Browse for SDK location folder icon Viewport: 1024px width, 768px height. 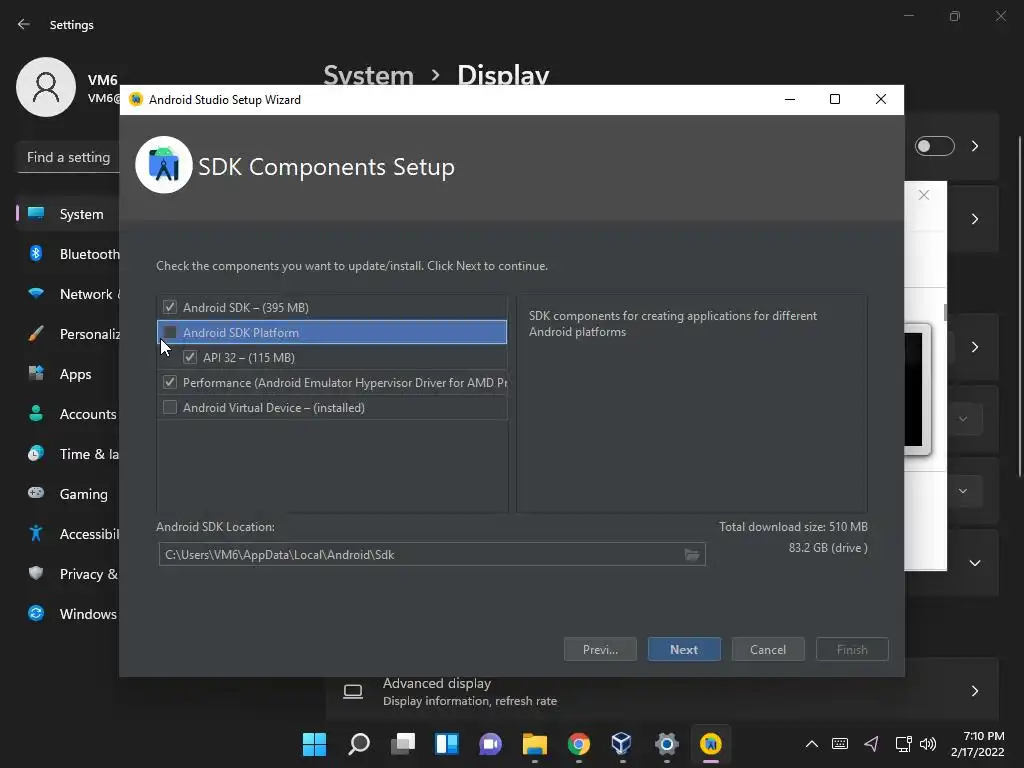pyautogui.click(x=692, y=554)
